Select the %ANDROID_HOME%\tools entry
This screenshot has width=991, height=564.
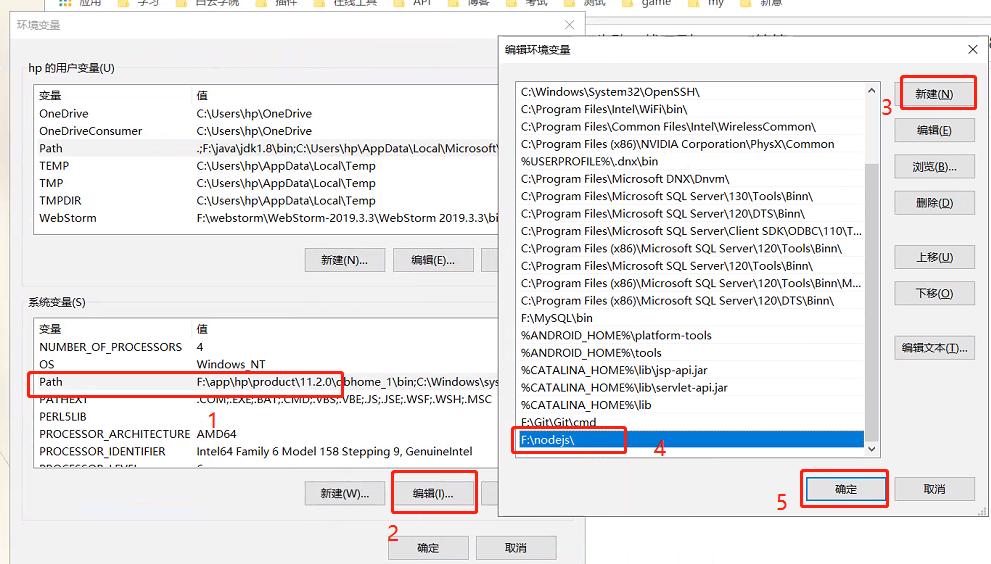click(x=690, y=353)
